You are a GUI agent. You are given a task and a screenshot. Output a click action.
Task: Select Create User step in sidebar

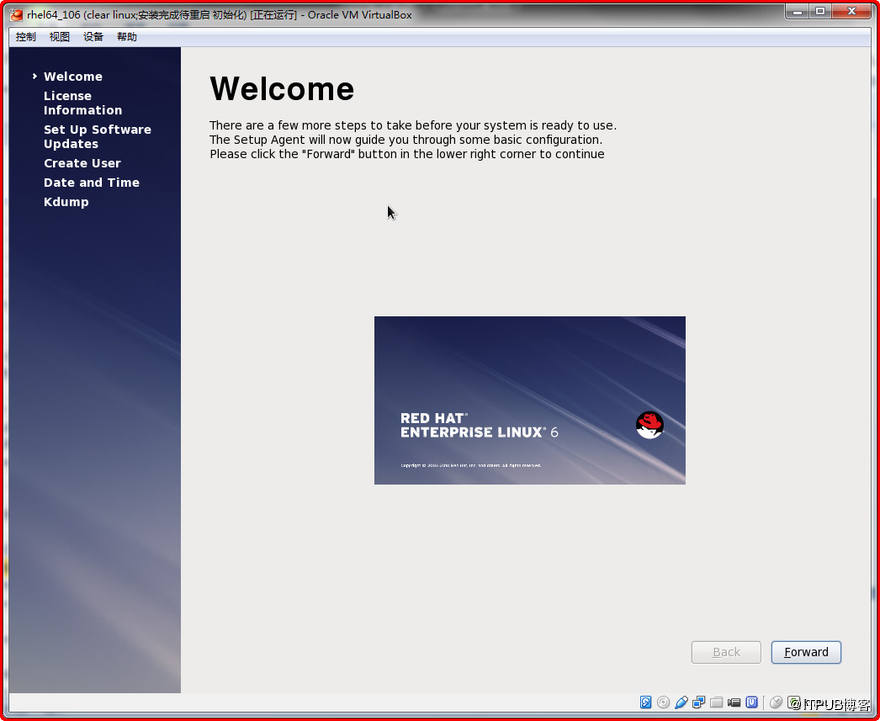82,163
